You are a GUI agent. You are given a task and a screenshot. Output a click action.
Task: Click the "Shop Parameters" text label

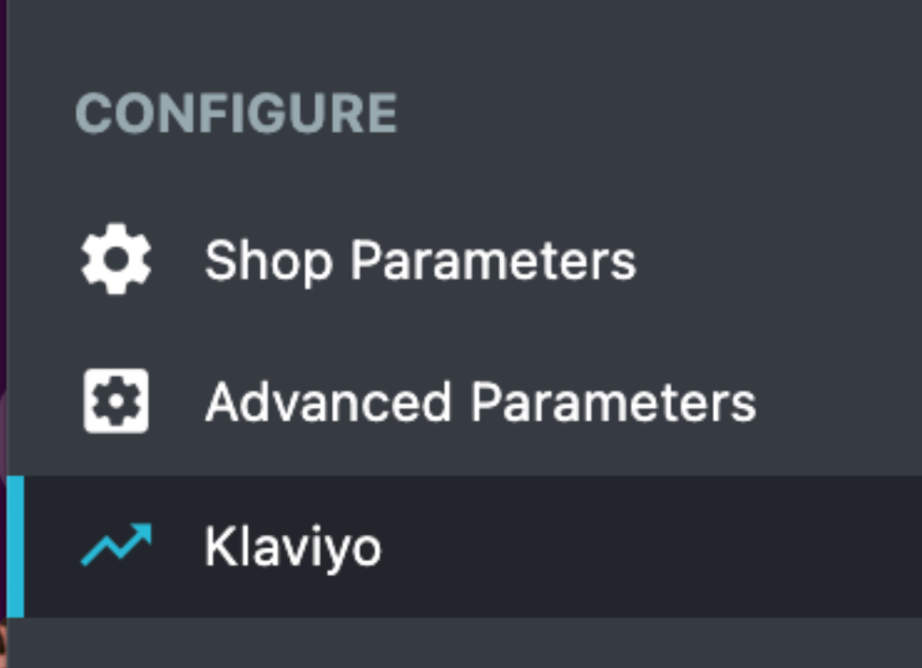(420, 261)
